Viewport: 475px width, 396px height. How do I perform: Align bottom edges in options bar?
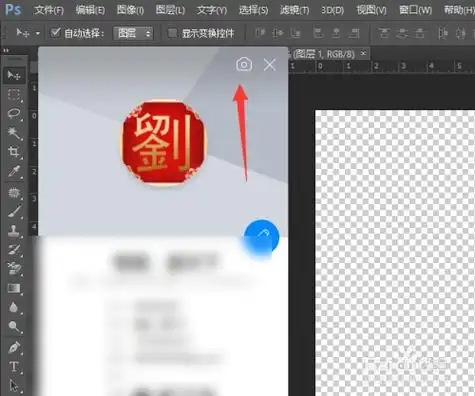(x=295, y=33)
